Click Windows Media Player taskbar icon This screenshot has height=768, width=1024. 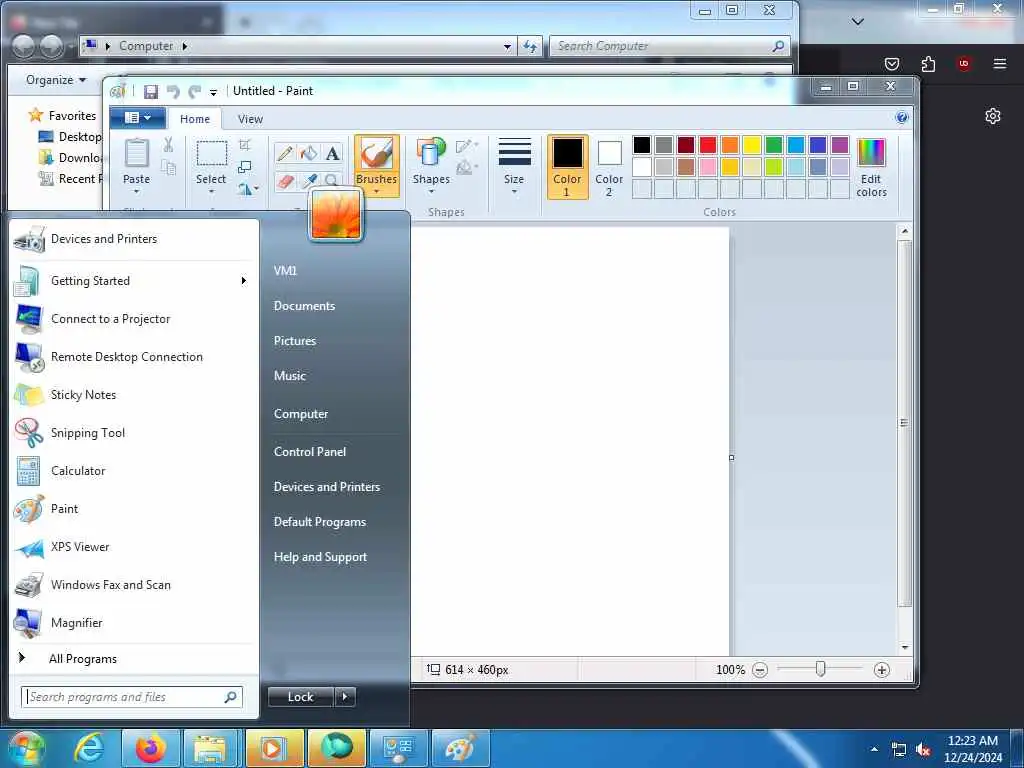(x=274, y=748)
